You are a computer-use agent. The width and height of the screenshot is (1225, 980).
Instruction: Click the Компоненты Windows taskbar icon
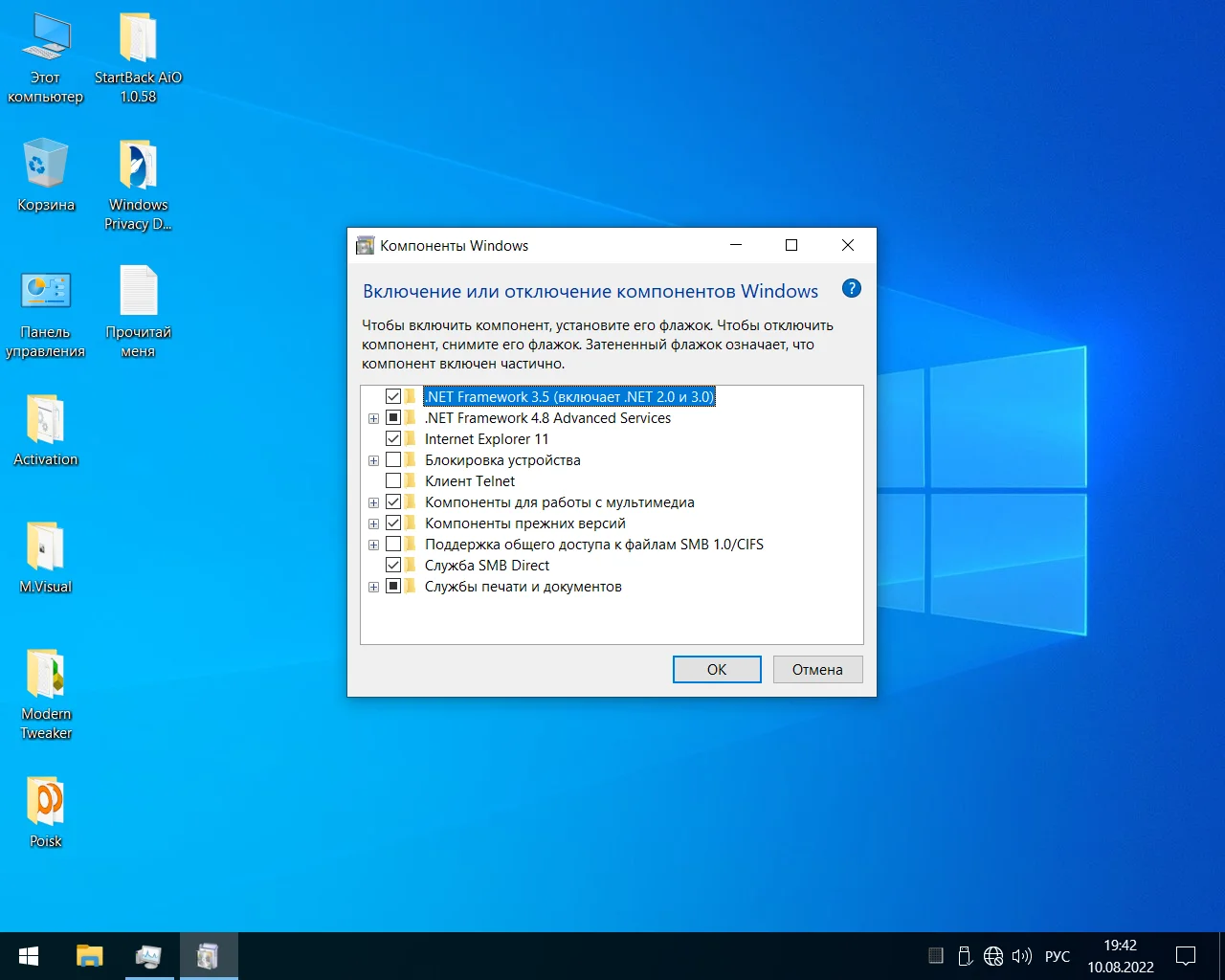(x=208, y=956)
